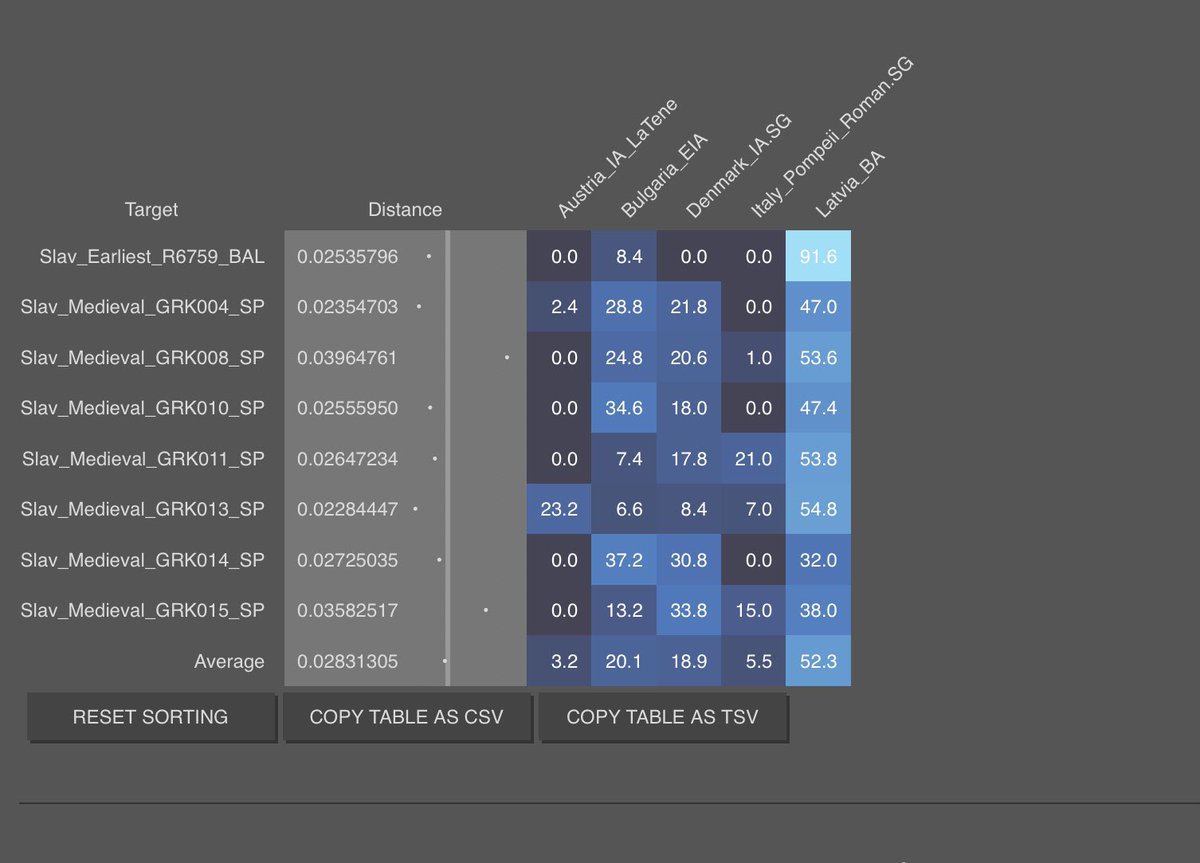Click the 13.2 cell in GRK015 row
This screenshot has width=1200, height=863.
pyautogui.click(x=624, y=610)
